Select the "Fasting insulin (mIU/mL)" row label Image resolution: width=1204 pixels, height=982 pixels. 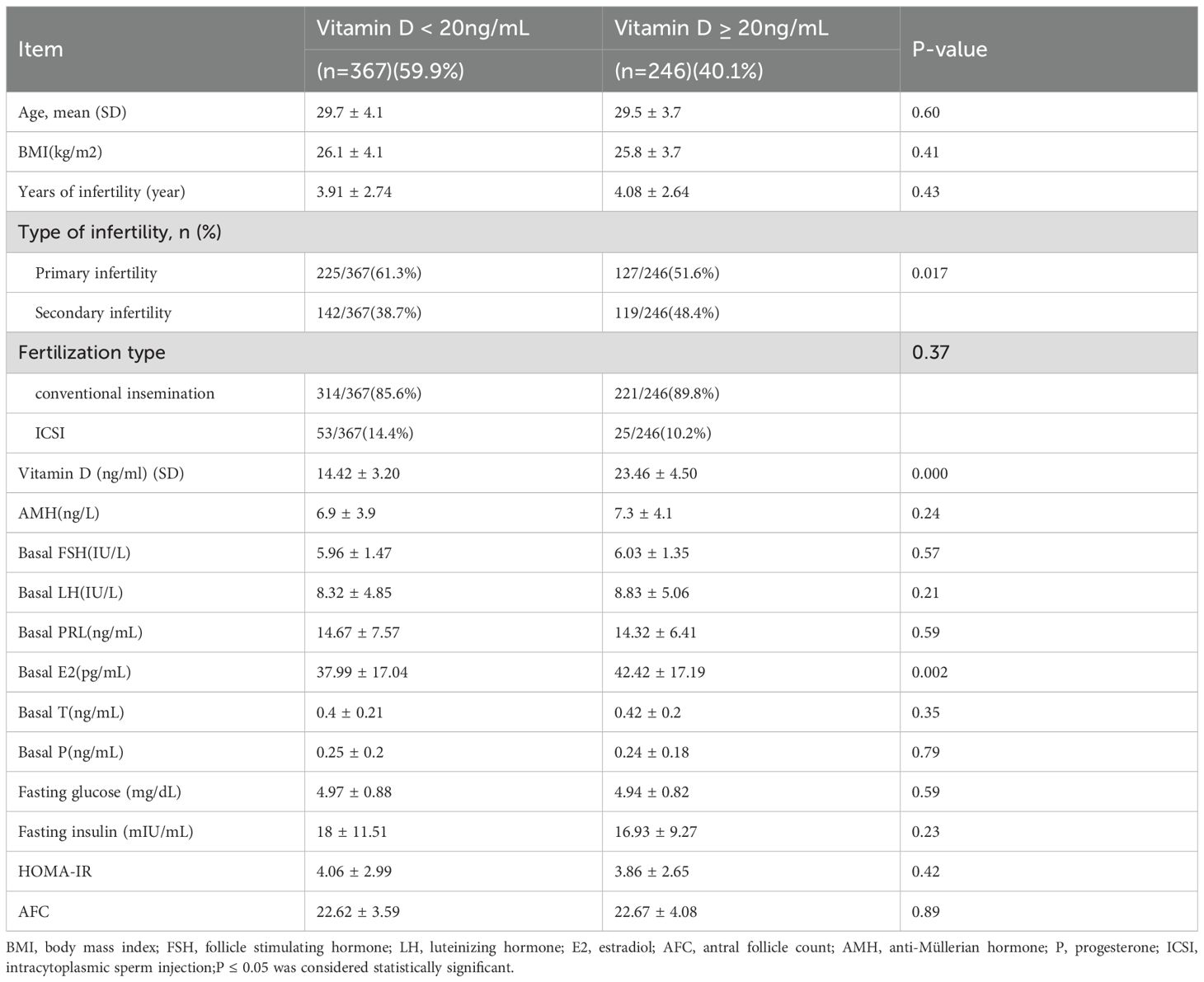click(106, 831)
